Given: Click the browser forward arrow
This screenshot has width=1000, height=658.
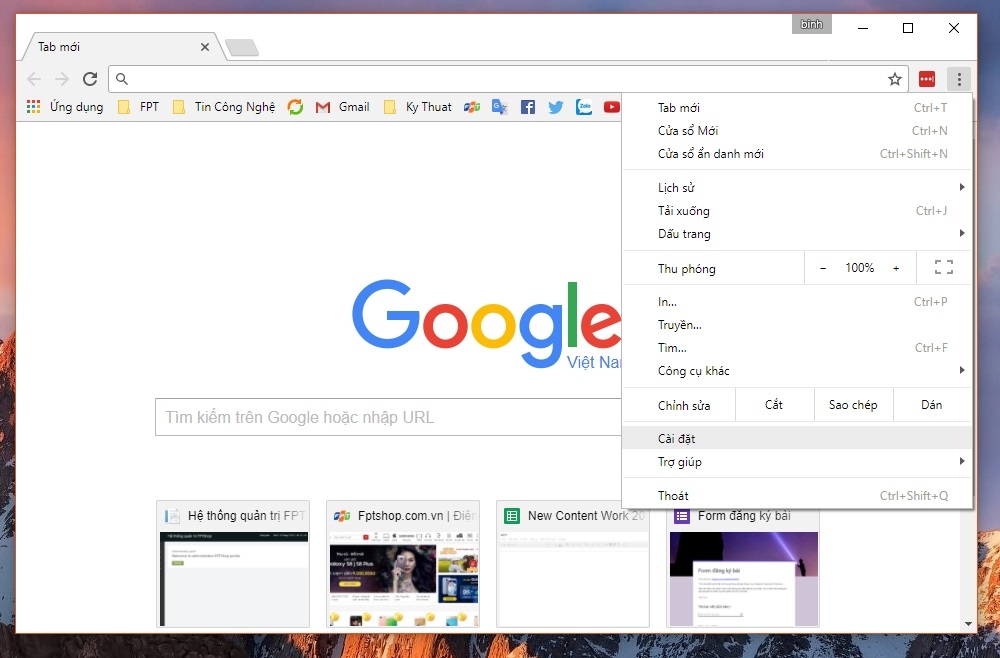Looking at the screenshot, I should tap(62, 79).
